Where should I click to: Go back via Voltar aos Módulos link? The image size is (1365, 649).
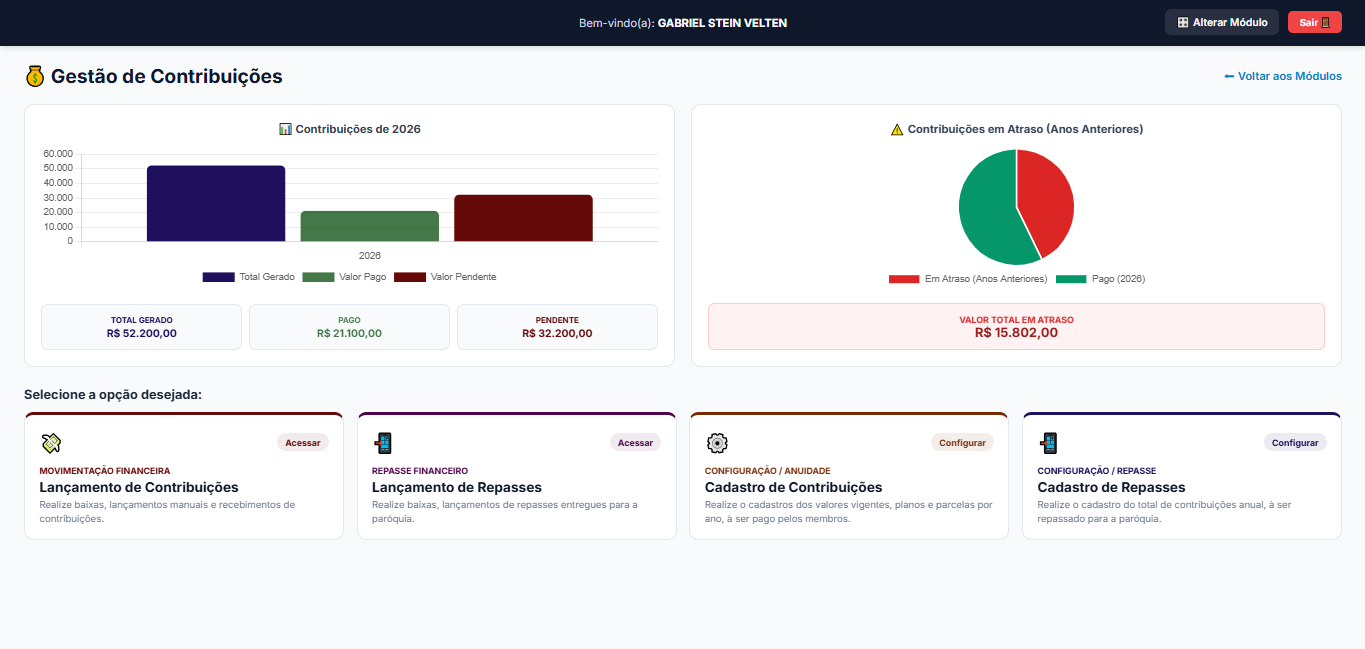click(1283, 76)
